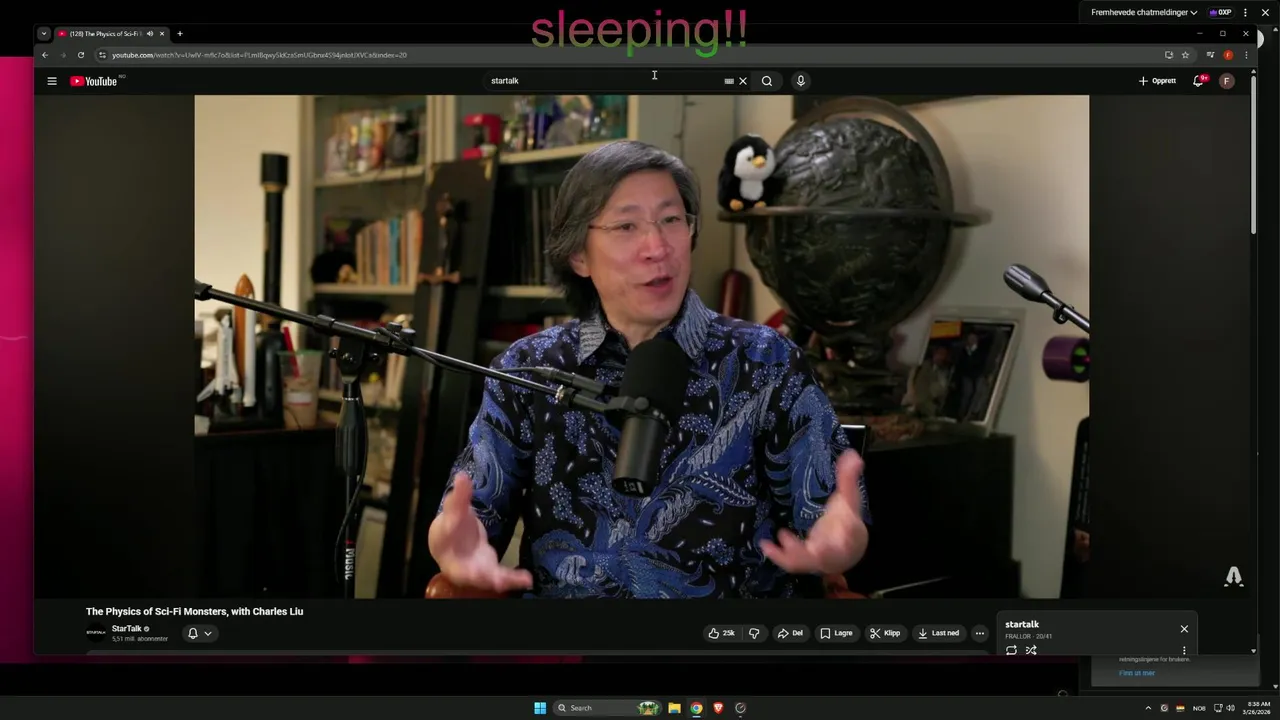Share the video using Del
The image size is (1280, 720).
tap(791, 633)
